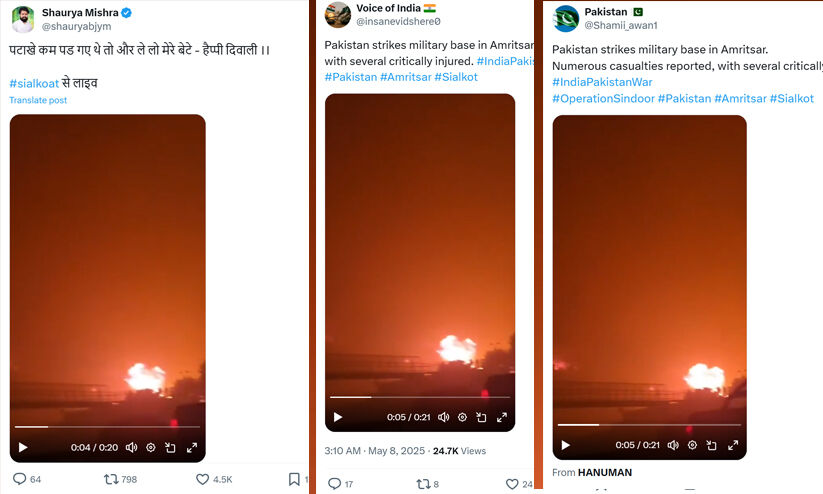
Task: Play the Pakistan account's video
Action: point(565,445)
